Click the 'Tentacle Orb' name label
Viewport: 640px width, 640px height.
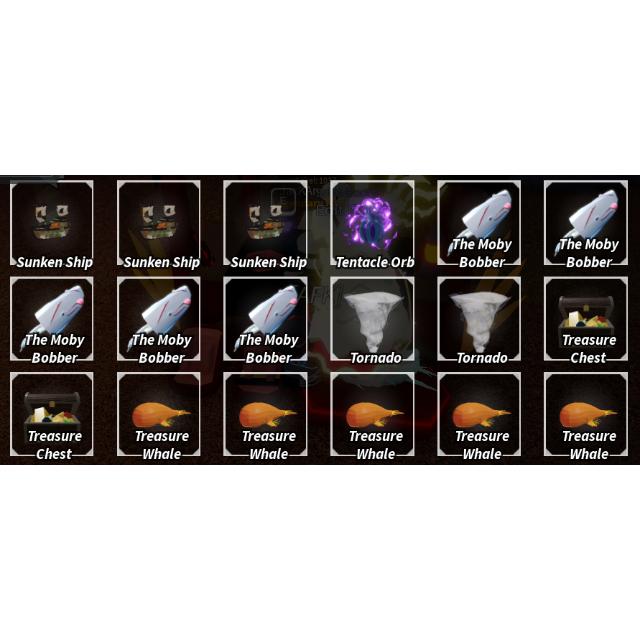point(375,262)
